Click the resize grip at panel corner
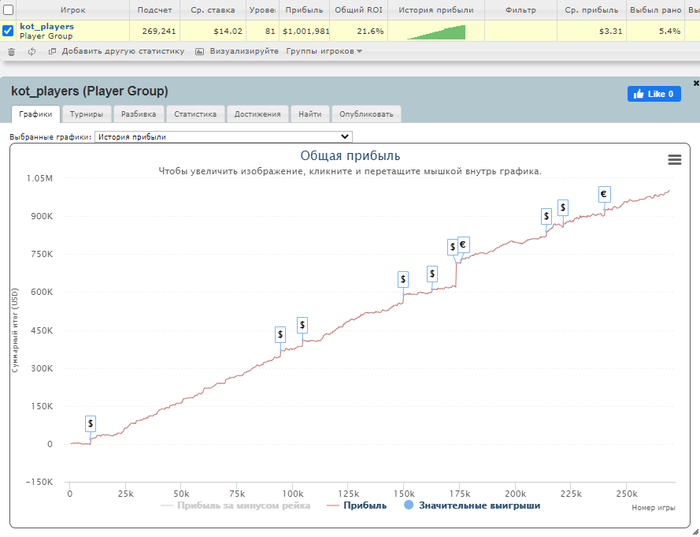 click(695, 533)
